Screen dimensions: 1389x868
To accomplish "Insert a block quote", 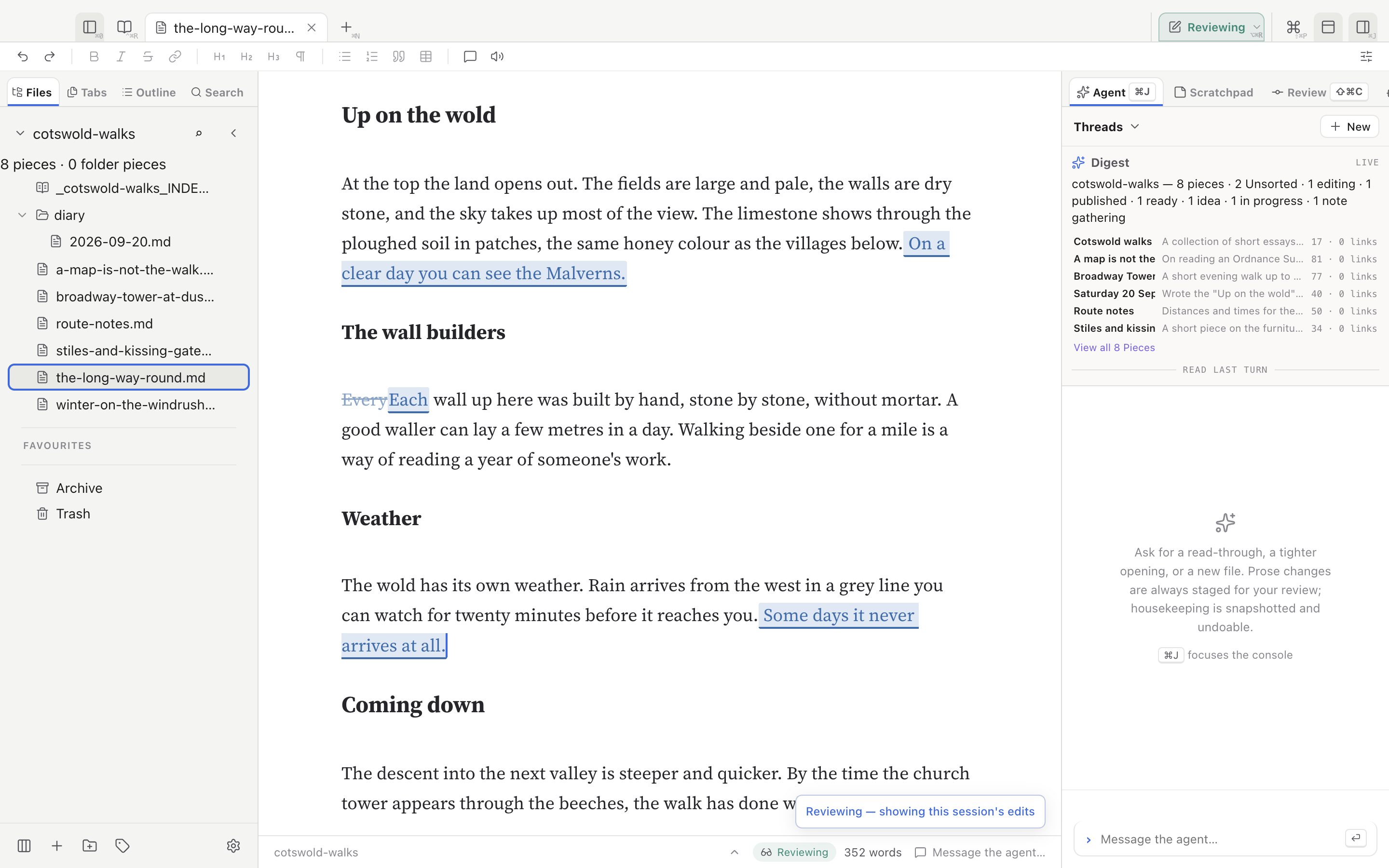I will (x=399, y=56).
